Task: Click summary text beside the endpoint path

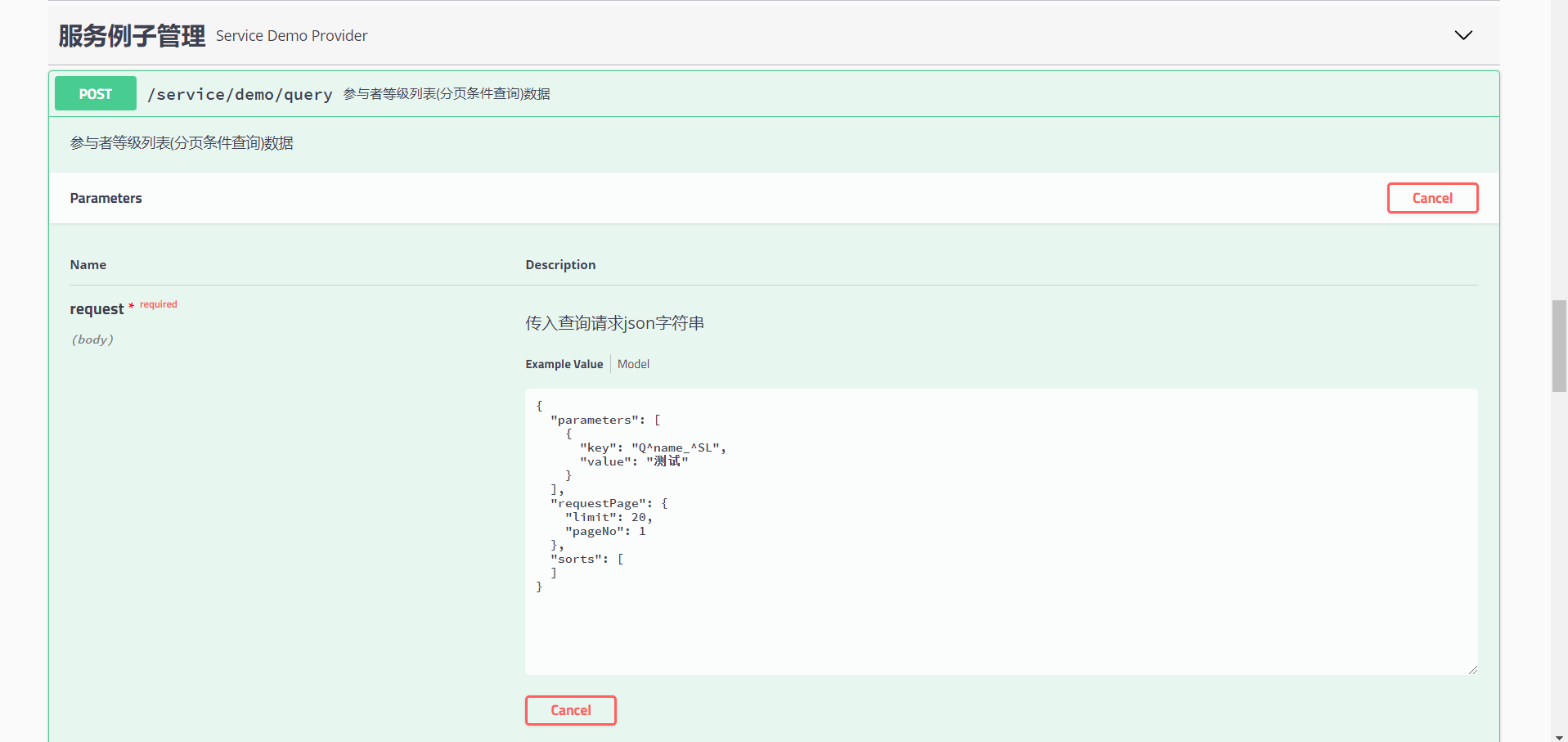Action: (446, 94)
